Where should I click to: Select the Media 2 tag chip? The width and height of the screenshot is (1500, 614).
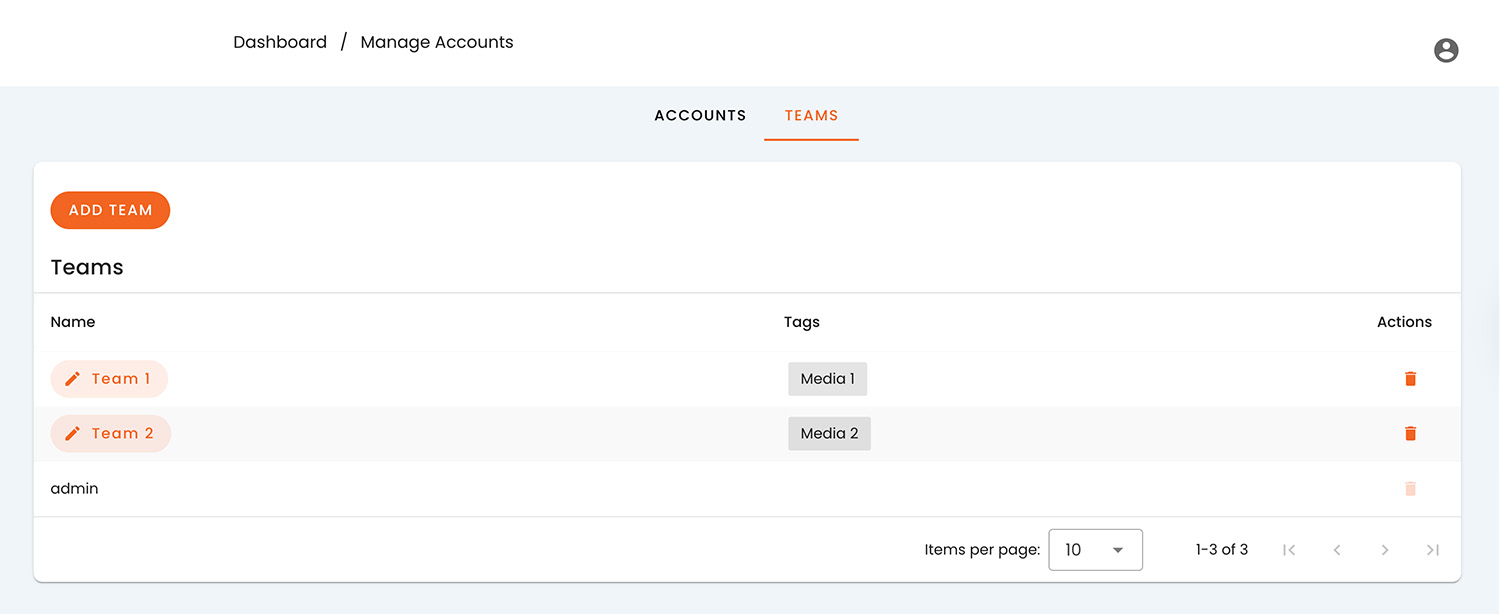(x=829, y=434)
